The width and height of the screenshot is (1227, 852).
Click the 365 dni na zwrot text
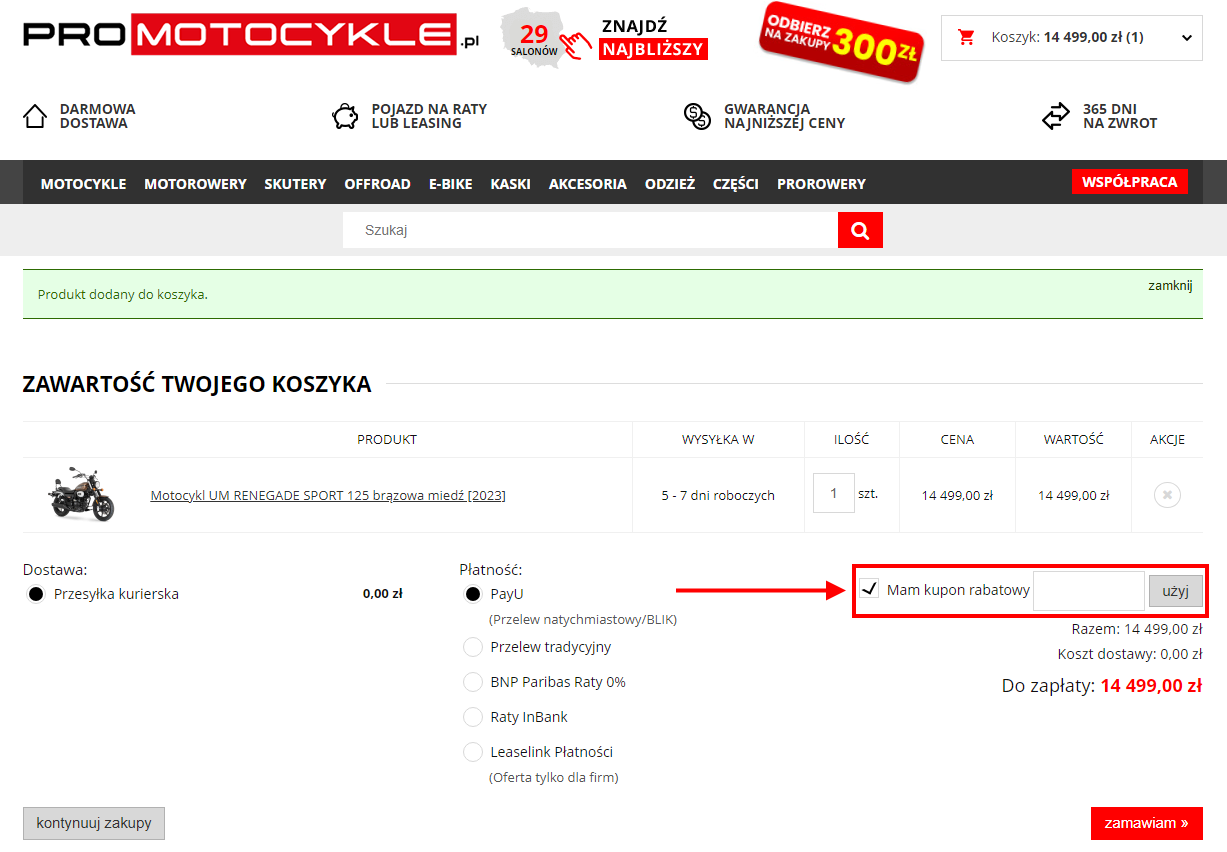[x=1120, y=116]
